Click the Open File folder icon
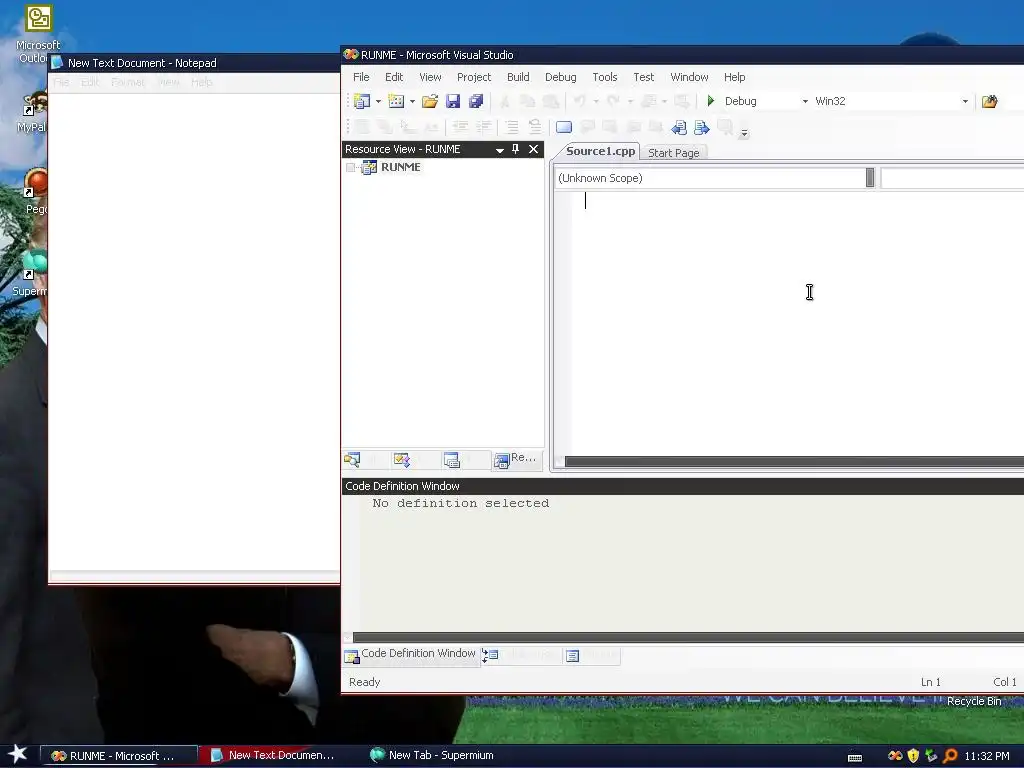This screenshot has width=1024, height=768. click(x=430, y=101)
